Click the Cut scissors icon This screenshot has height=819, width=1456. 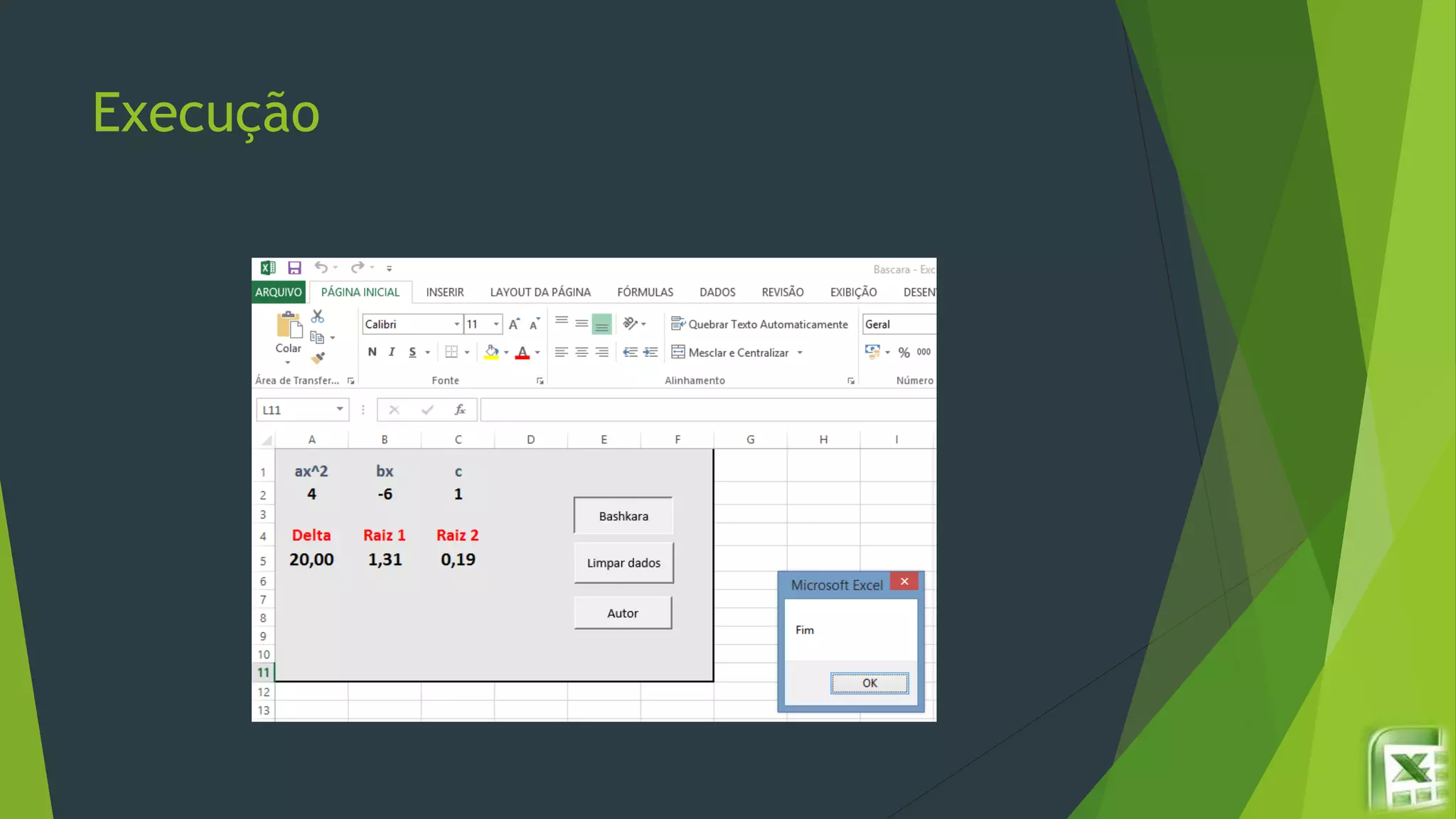pyautogui.click(x=318, y=316)
